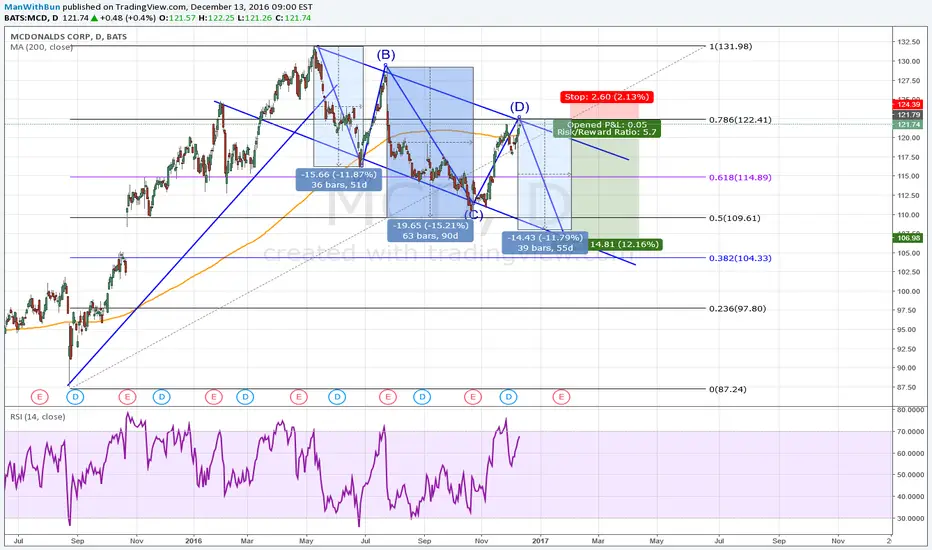Image resolution: width=932 pixels, height=550 pixels.
Task: Click the O:121.57 open price value
Action: coord(177,18)
